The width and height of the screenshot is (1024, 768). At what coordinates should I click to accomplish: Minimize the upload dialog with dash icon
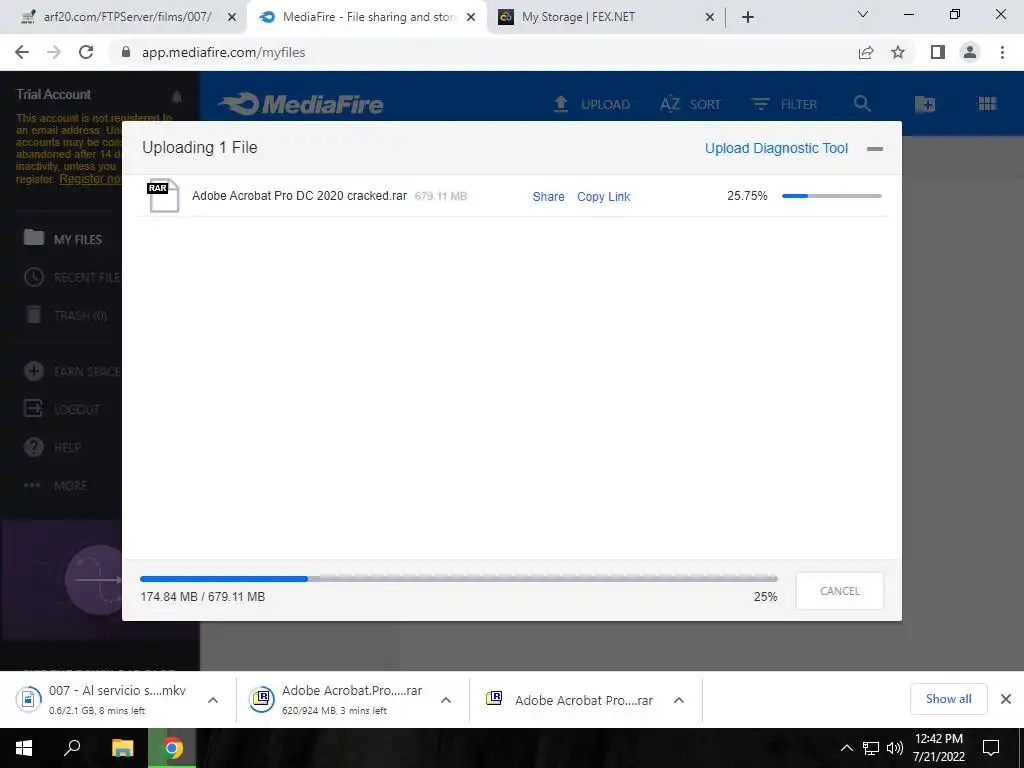click(874, 149)
